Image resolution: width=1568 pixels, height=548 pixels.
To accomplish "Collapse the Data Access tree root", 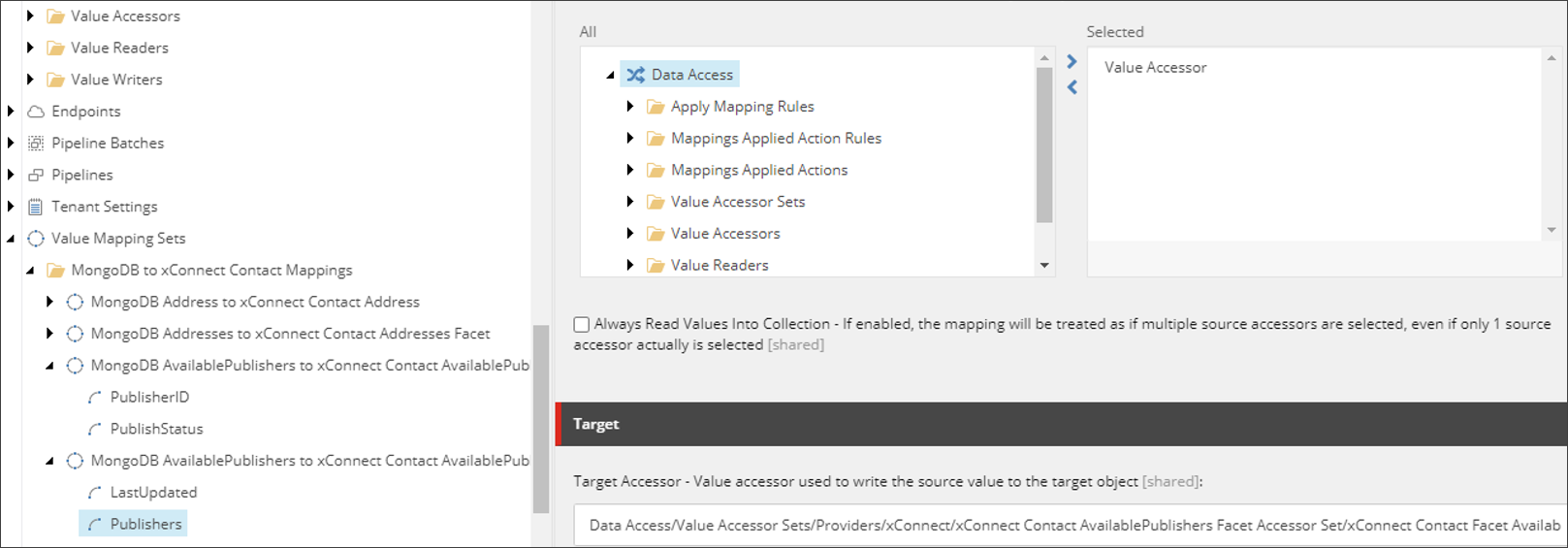I will tap(610, 75).
